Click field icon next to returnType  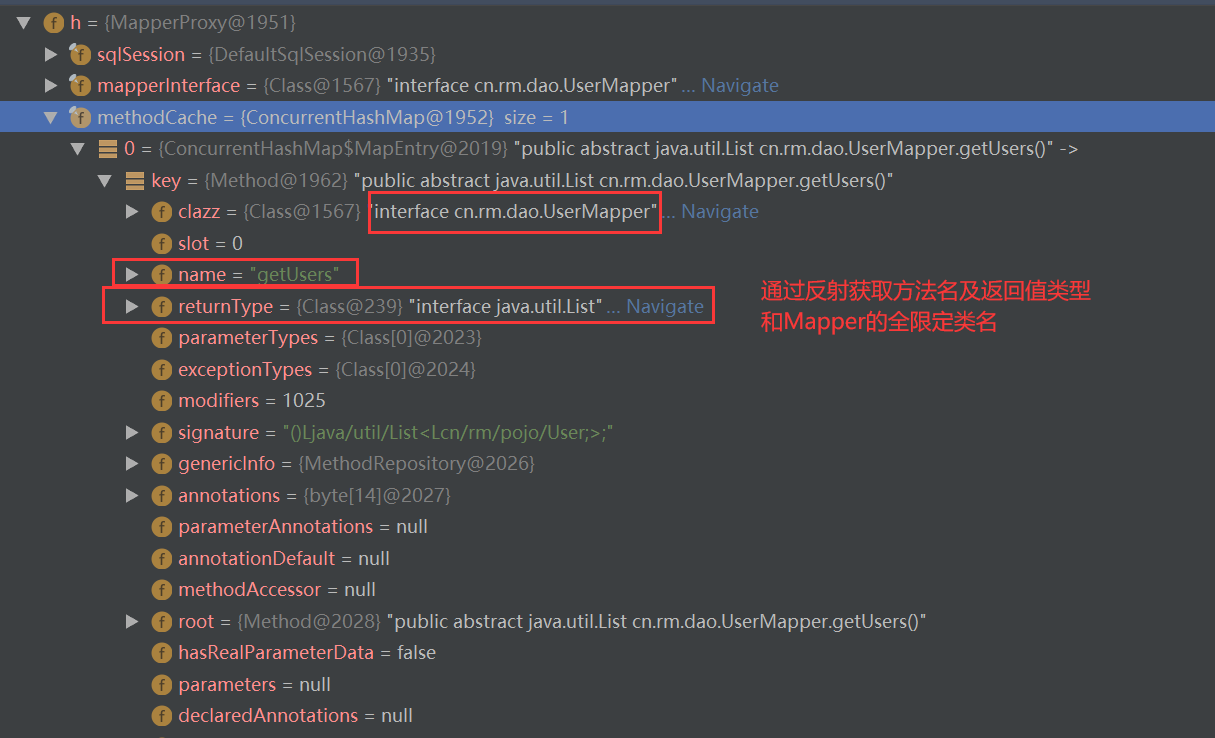[x=161, y=306]
